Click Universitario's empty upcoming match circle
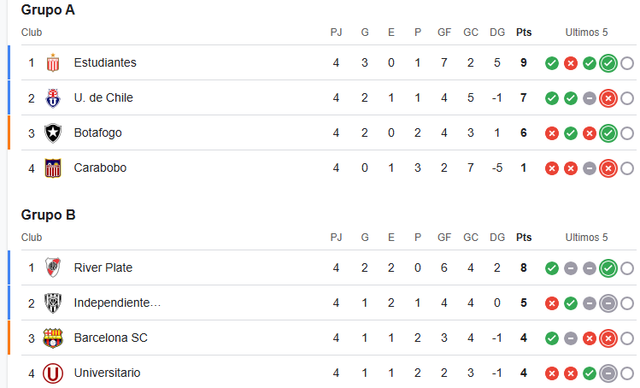640x388 pixels. 627,373
